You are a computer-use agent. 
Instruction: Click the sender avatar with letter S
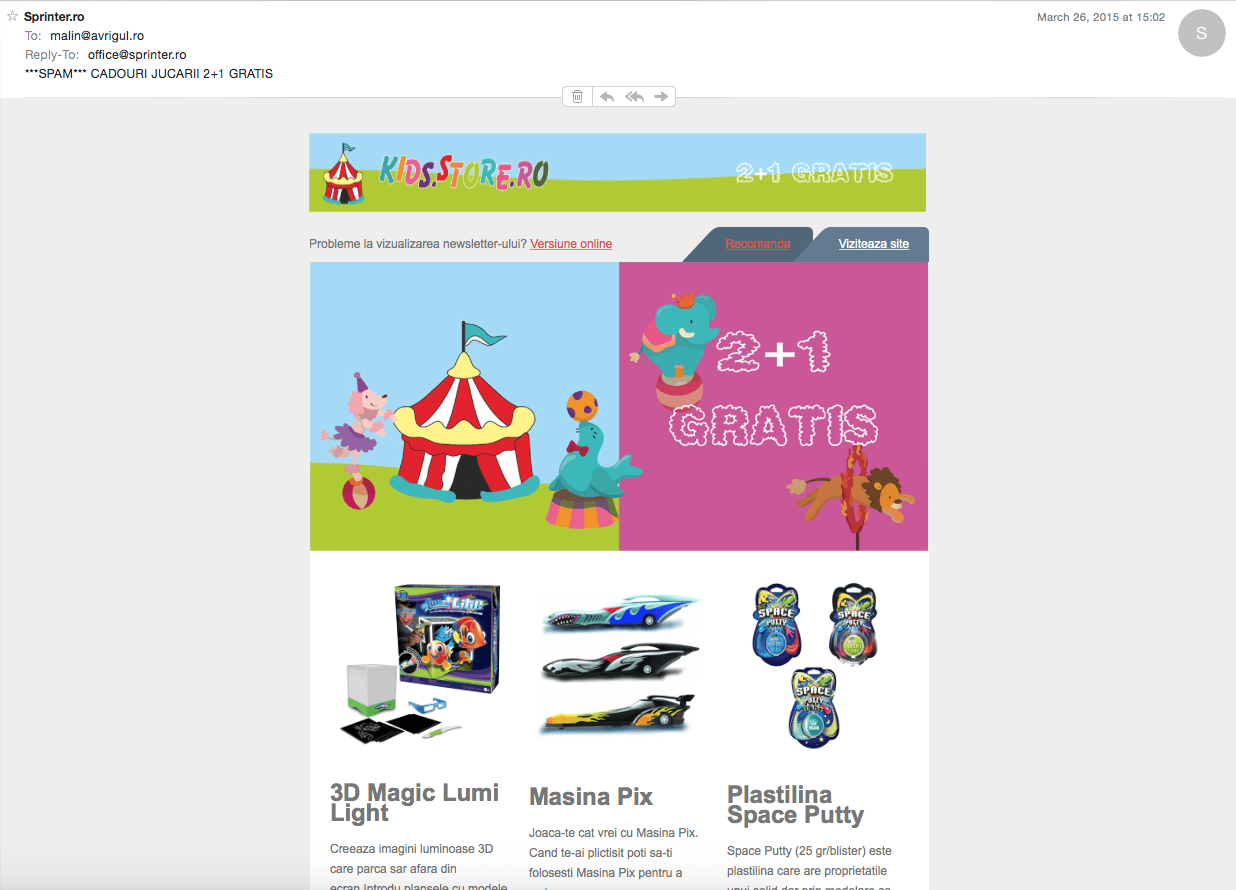1201,33
